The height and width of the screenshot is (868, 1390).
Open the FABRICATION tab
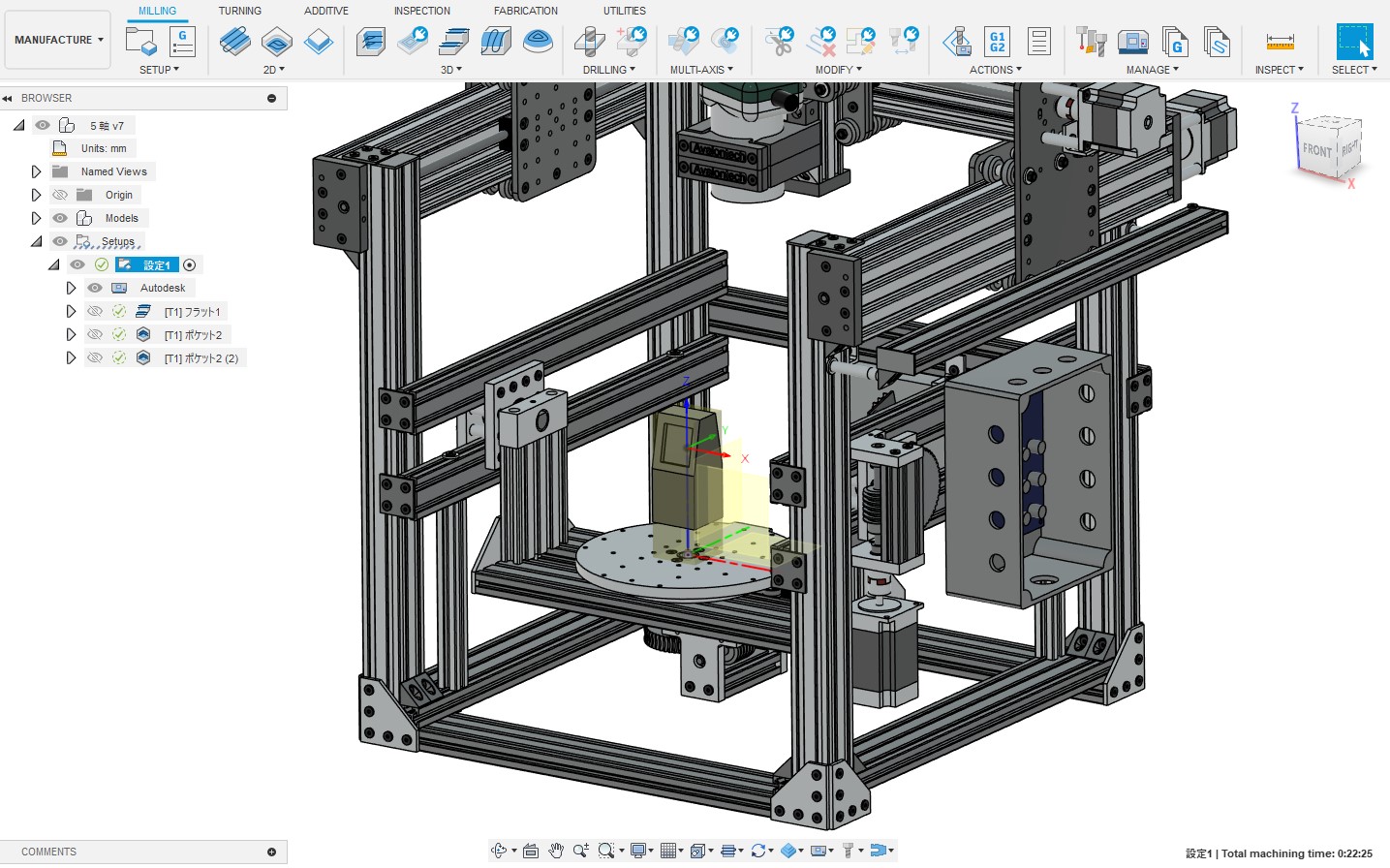(526, 11)
